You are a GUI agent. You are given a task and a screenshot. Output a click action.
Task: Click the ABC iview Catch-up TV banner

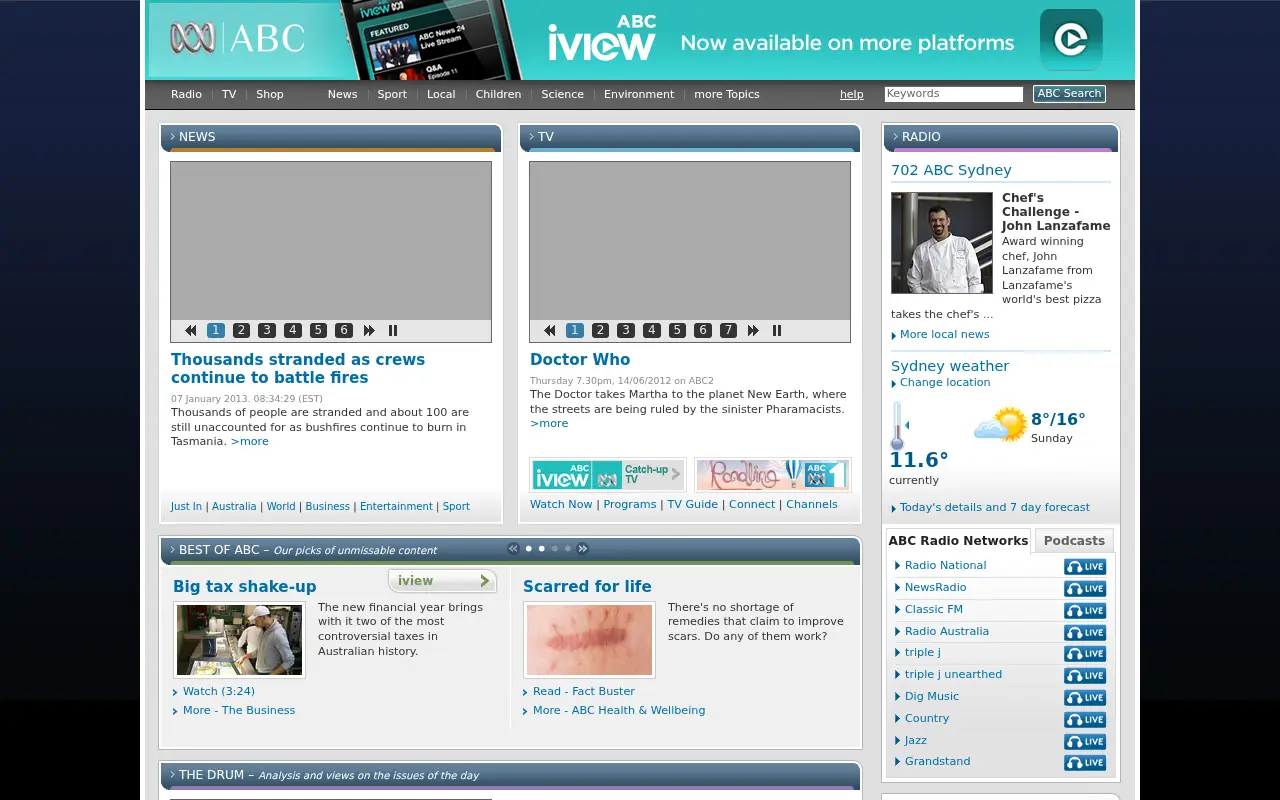tap(607, 474)
